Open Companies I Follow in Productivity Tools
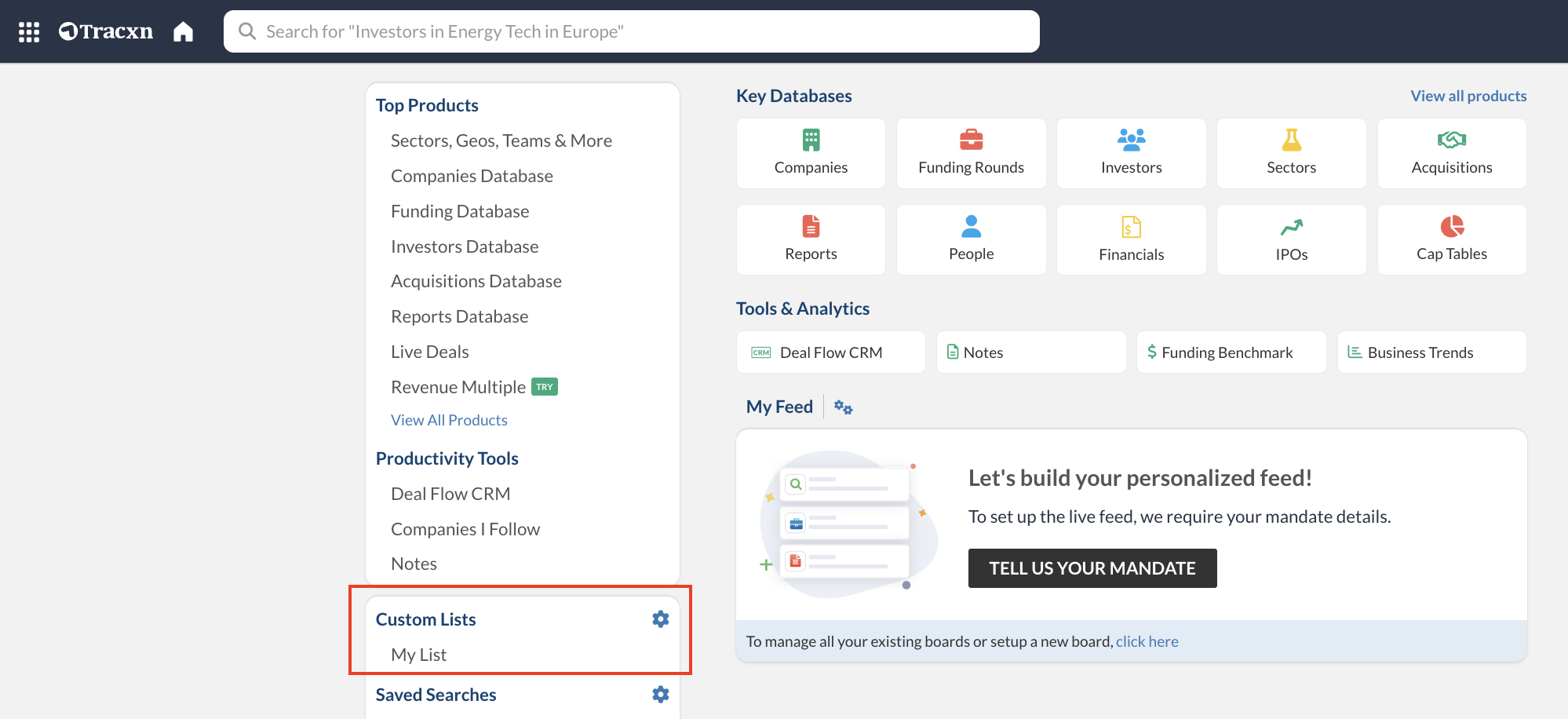 (x=465, y=529)
